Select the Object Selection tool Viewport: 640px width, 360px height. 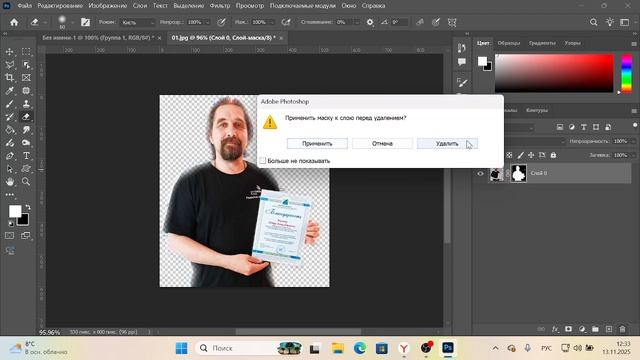[26, 65]
